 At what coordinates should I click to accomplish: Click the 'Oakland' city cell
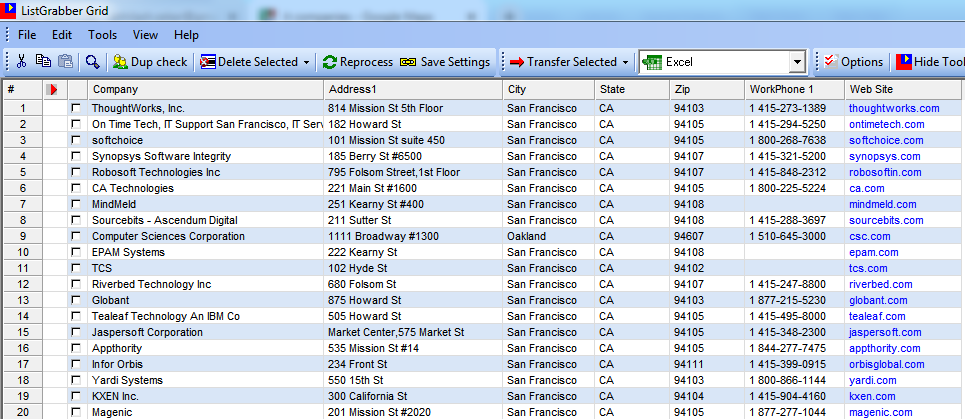pyautogui.click(x=548, y=236)
